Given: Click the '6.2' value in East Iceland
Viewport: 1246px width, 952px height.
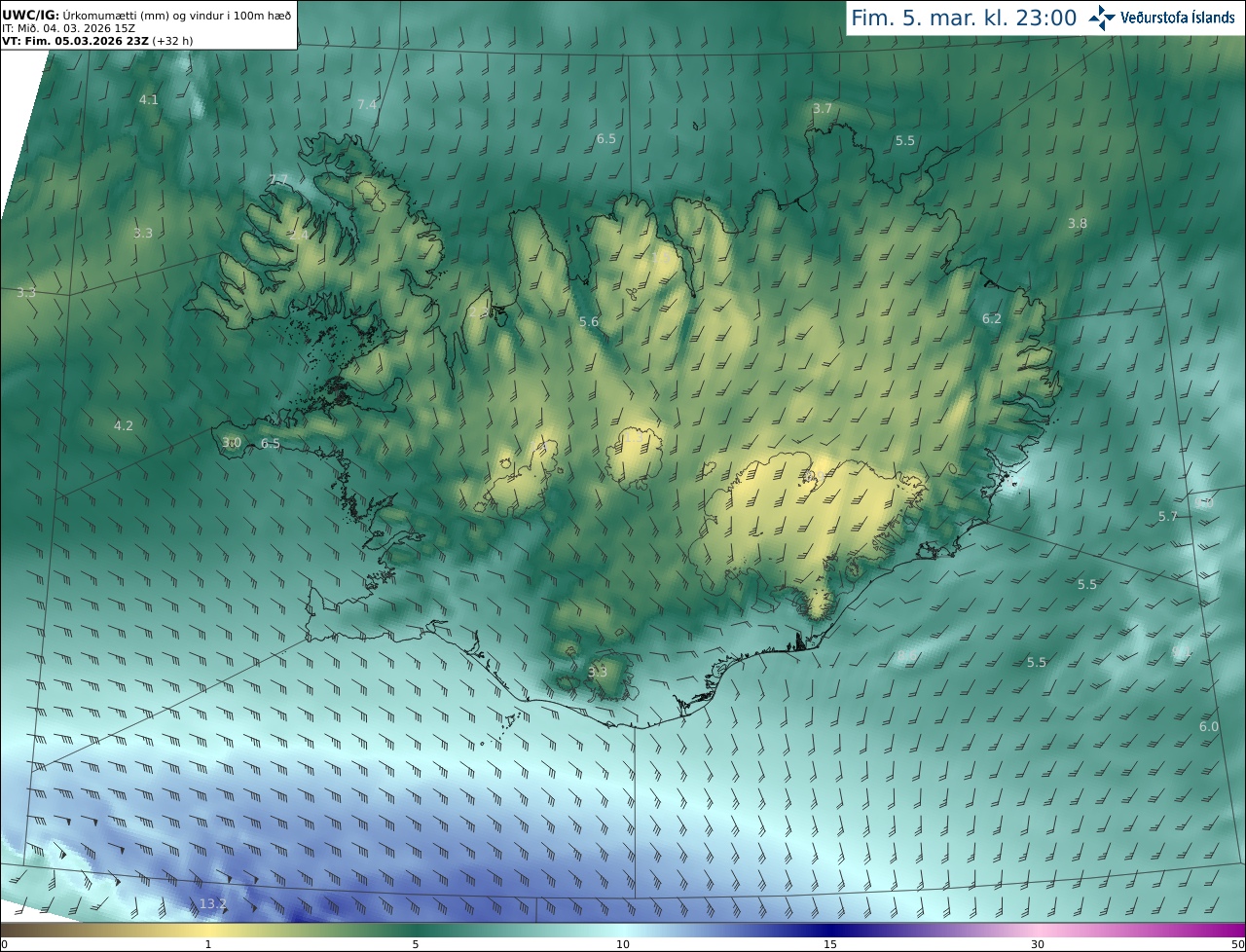Looking at the screenshot, I should pyautogui.click(x=991, y=318).
